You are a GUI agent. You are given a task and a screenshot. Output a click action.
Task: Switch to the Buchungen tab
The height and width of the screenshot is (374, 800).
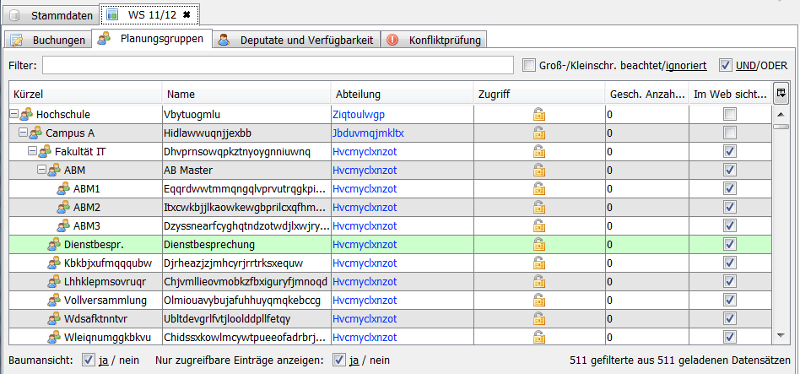(48, 40)
